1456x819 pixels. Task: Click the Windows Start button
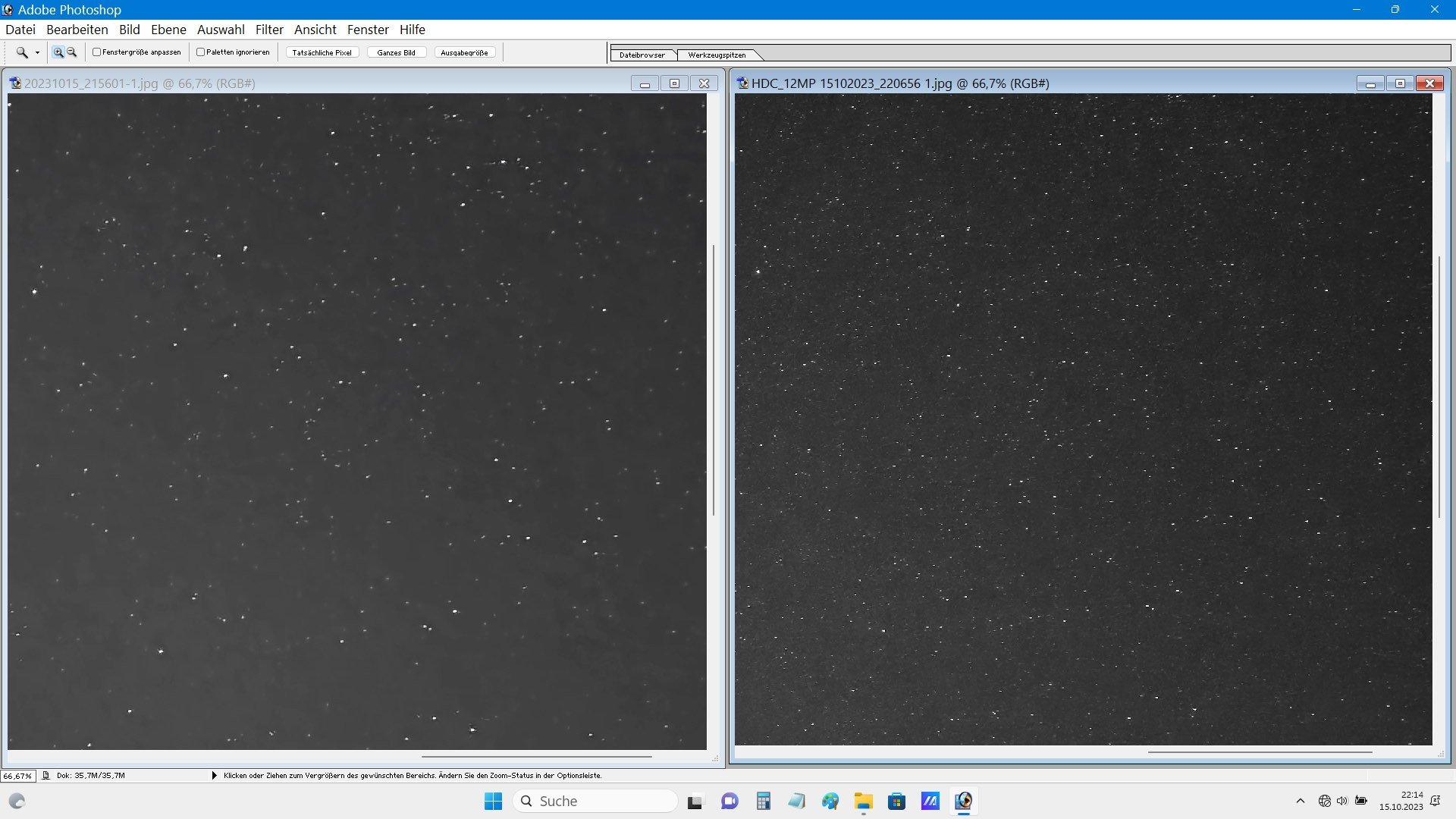click(493, 801)
